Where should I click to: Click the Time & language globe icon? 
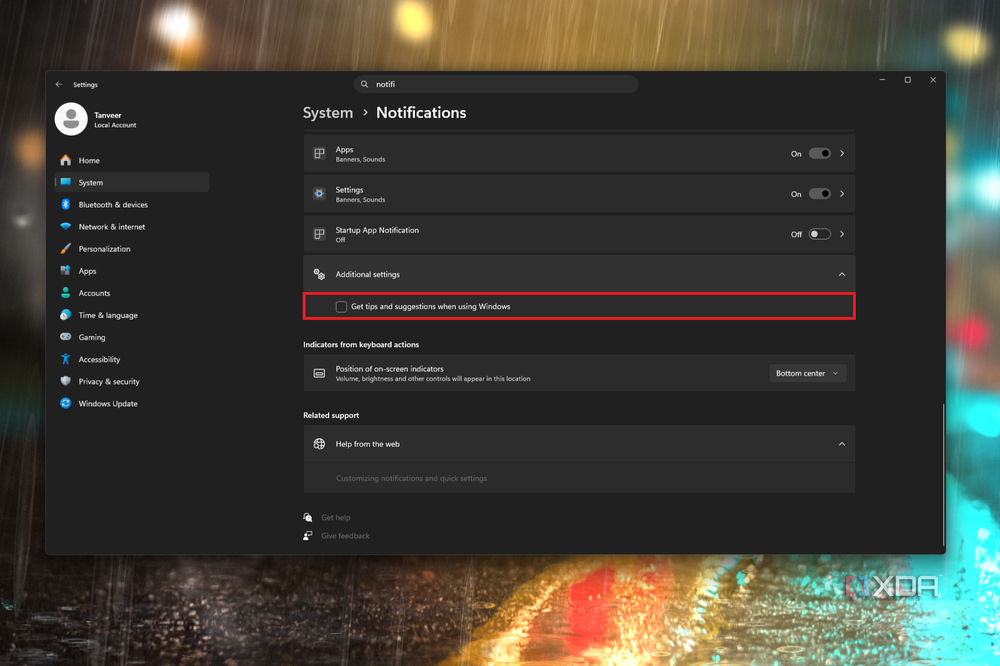coord(65,315)
